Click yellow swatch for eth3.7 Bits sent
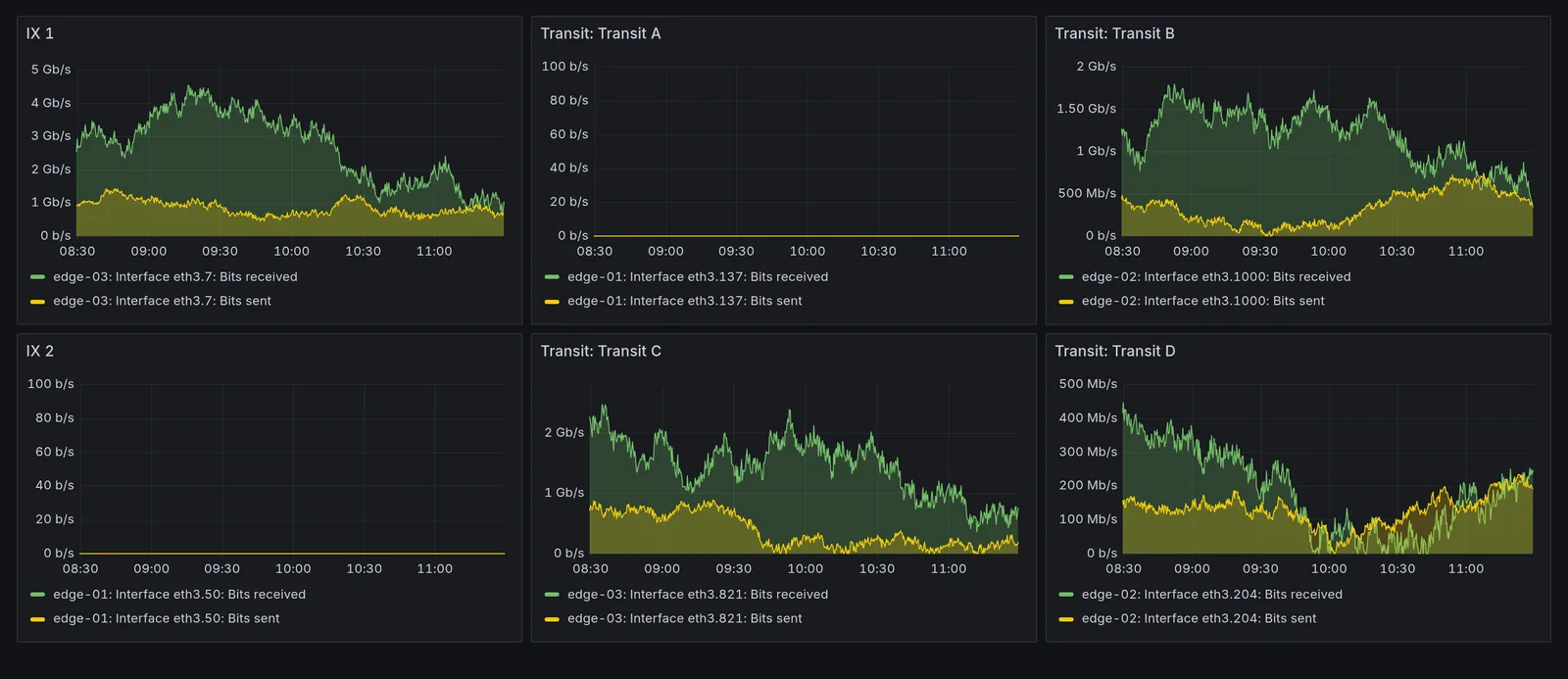The image size is (1568, 679). pyautogui.click(x=38, y=301)
